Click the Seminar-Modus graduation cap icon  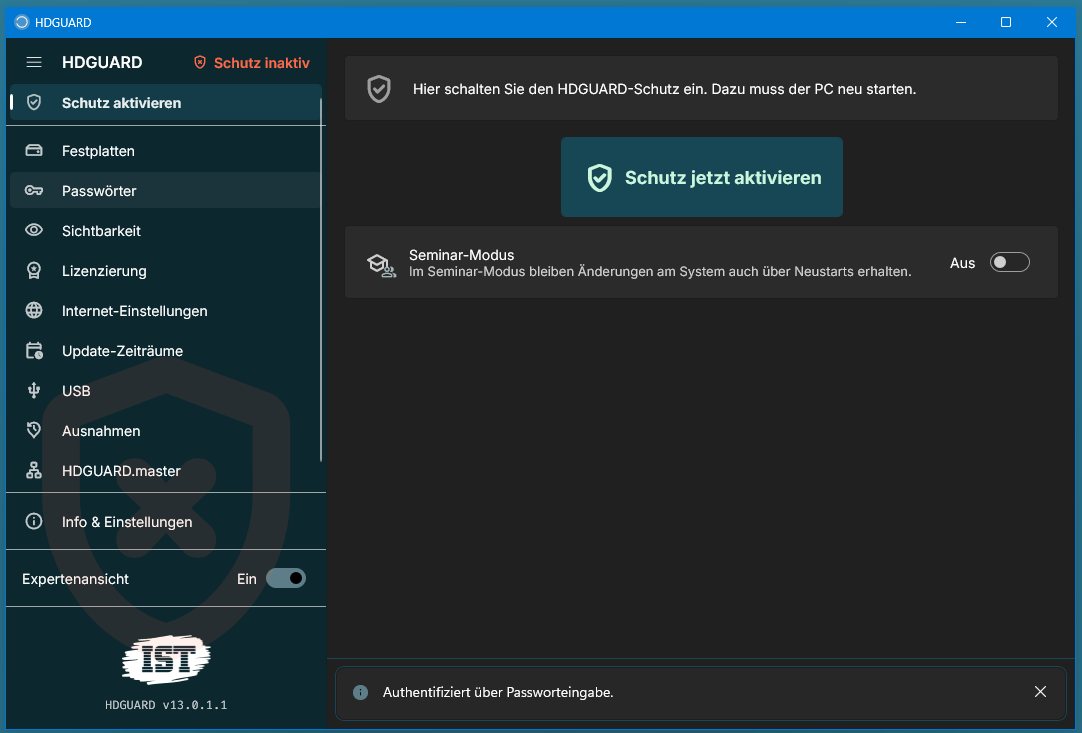[x=382, y=265]
